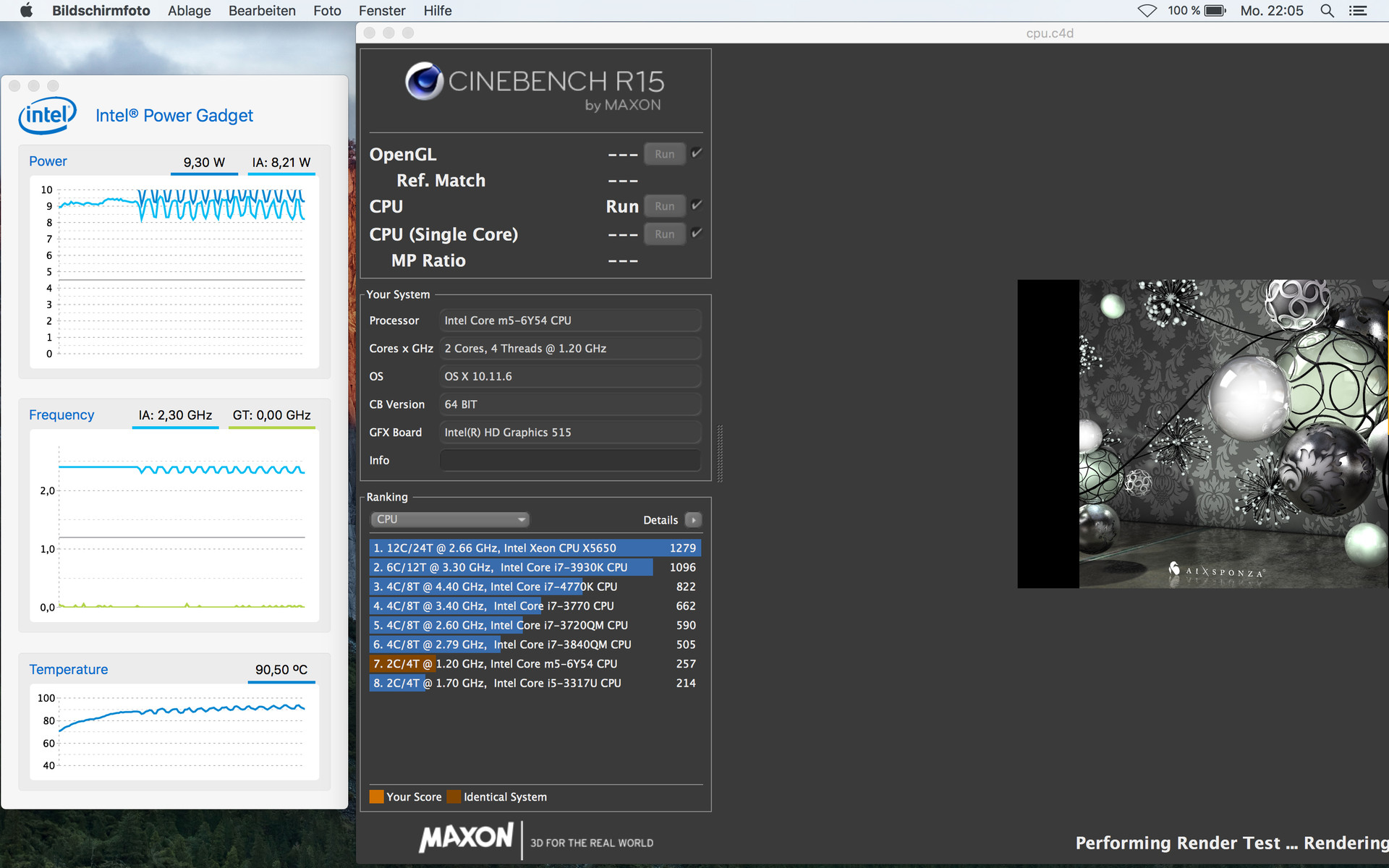
Task: Toggle the OpenGL test checkbox
Action: 697,153
